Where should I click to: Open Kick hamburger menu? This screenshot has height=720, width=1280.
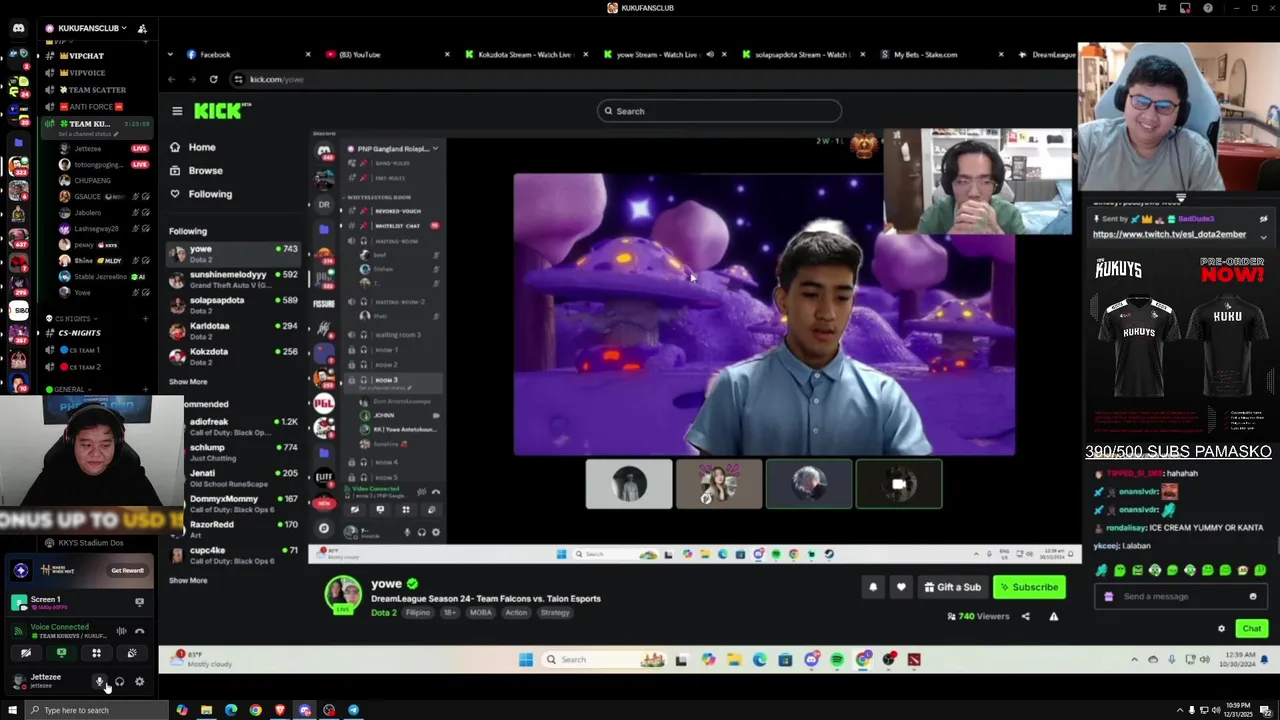tap(177, 111)
